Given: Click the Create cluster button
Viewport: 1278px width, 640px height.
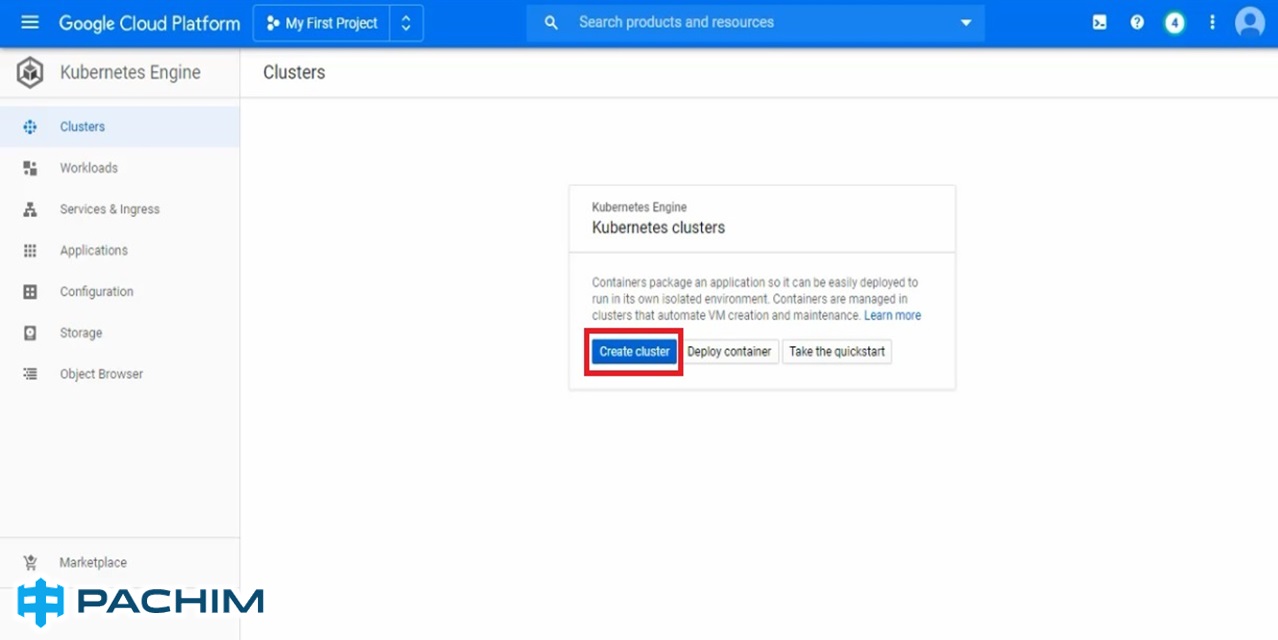Looking at the screenshot, I should pyautogui.click(x=634, y=351).
